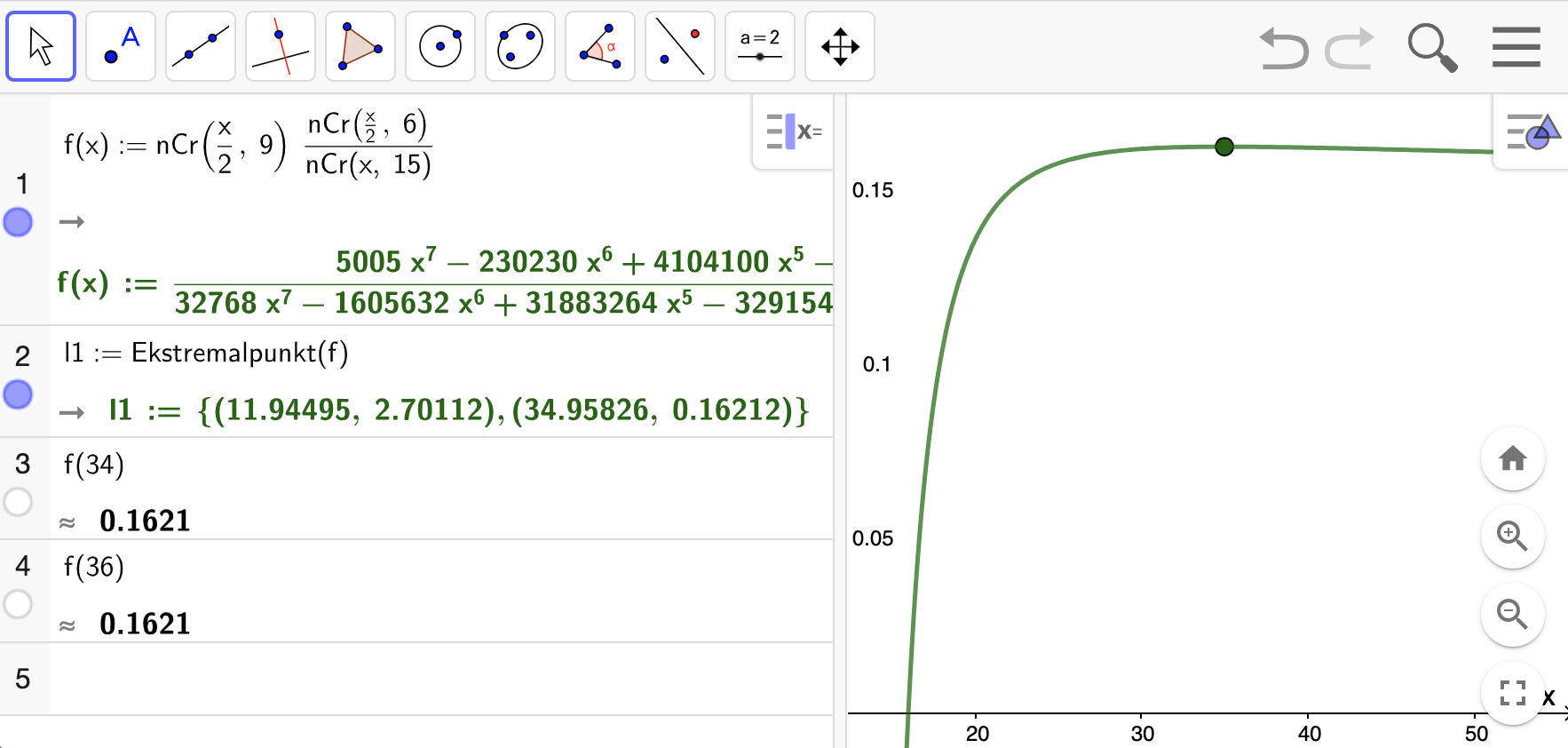Image resolution: width=1568 pixels, height=748 pixels.
Task: Select the Circle with center tool
Action: coord(440,46)
